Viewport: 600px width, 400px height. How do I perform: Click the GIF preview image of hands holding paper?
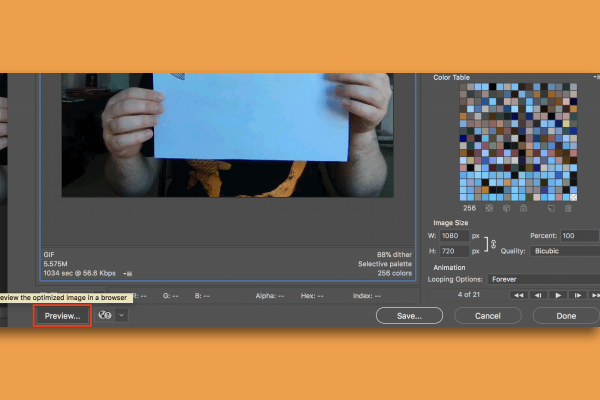228,135
